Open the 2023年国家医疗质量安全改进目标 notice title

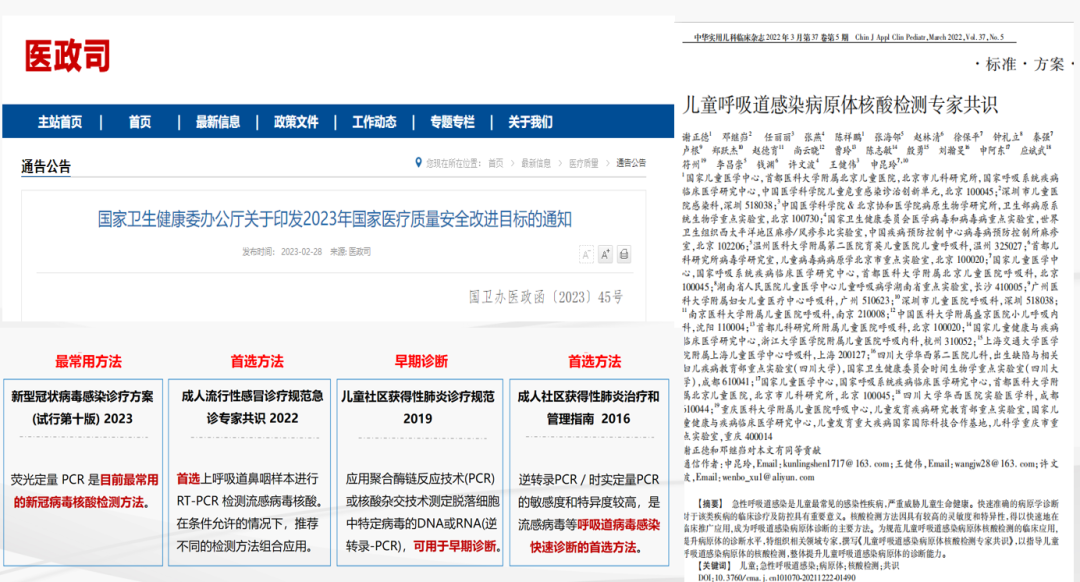pyautogui.click(x=334, y=218)
